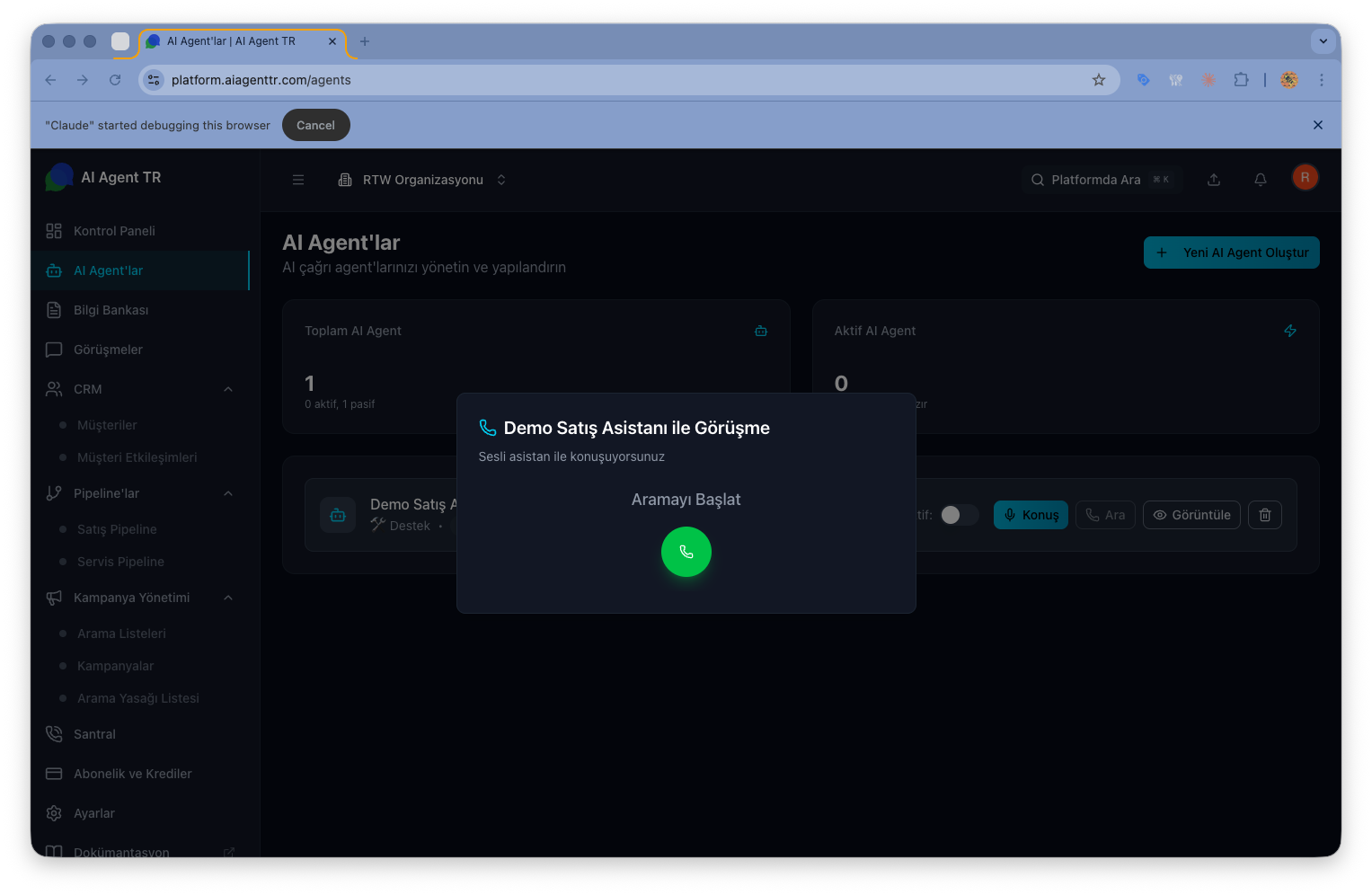Open new browser tab
Screen dimensions: 1372x895
click(x=365, y=41)
